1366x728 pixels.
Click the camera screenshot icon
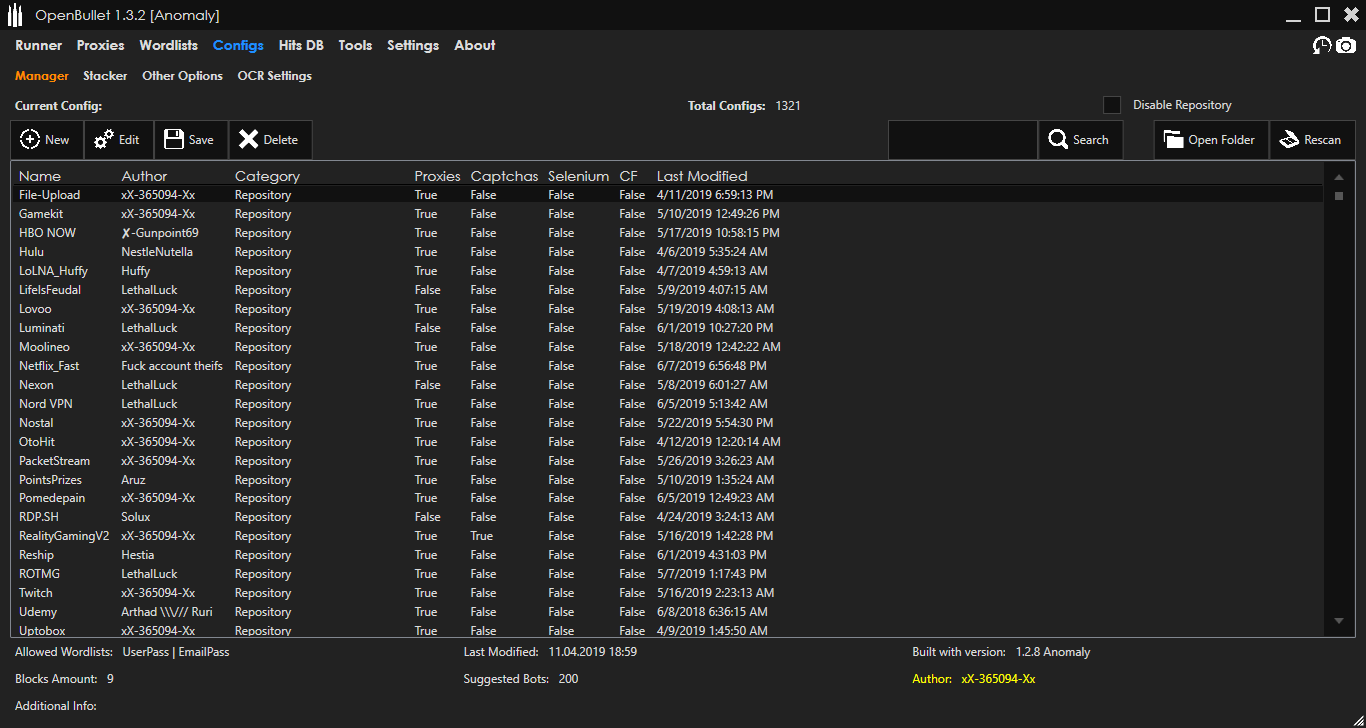point(1346,45)
